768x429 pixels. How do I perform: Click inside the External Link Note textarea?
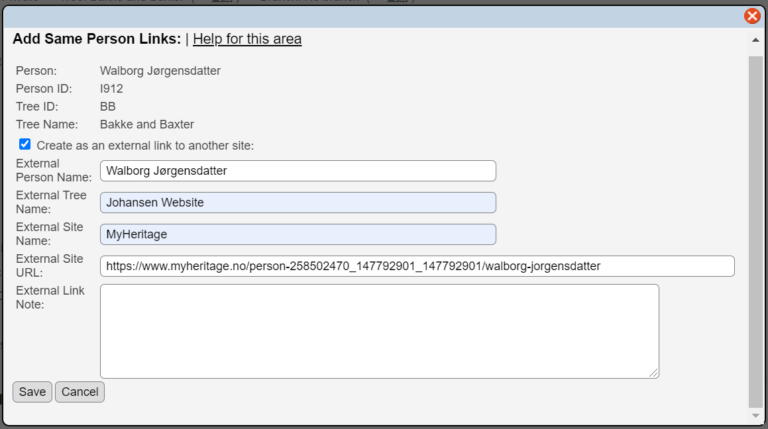379,330
